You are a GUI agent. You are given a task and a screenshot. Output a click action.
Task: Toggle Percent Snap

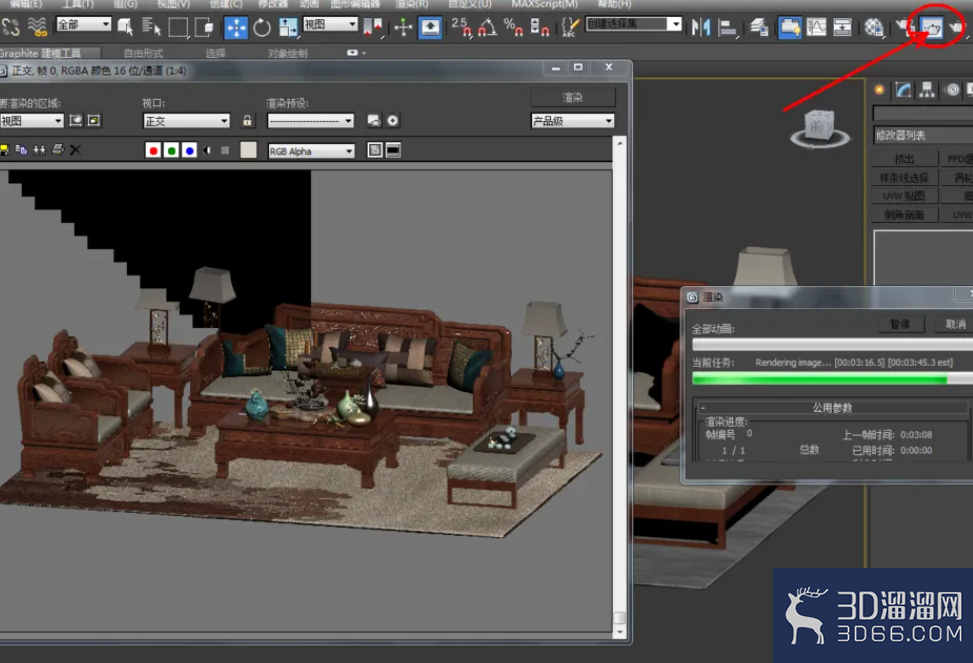[x=513, y=27]
